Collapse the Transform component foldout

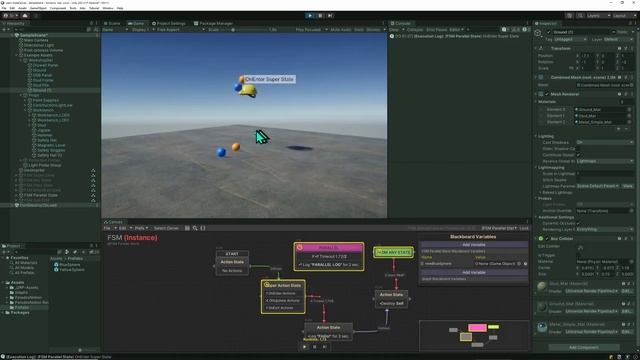pyautogui.click(x=536, y=48)
